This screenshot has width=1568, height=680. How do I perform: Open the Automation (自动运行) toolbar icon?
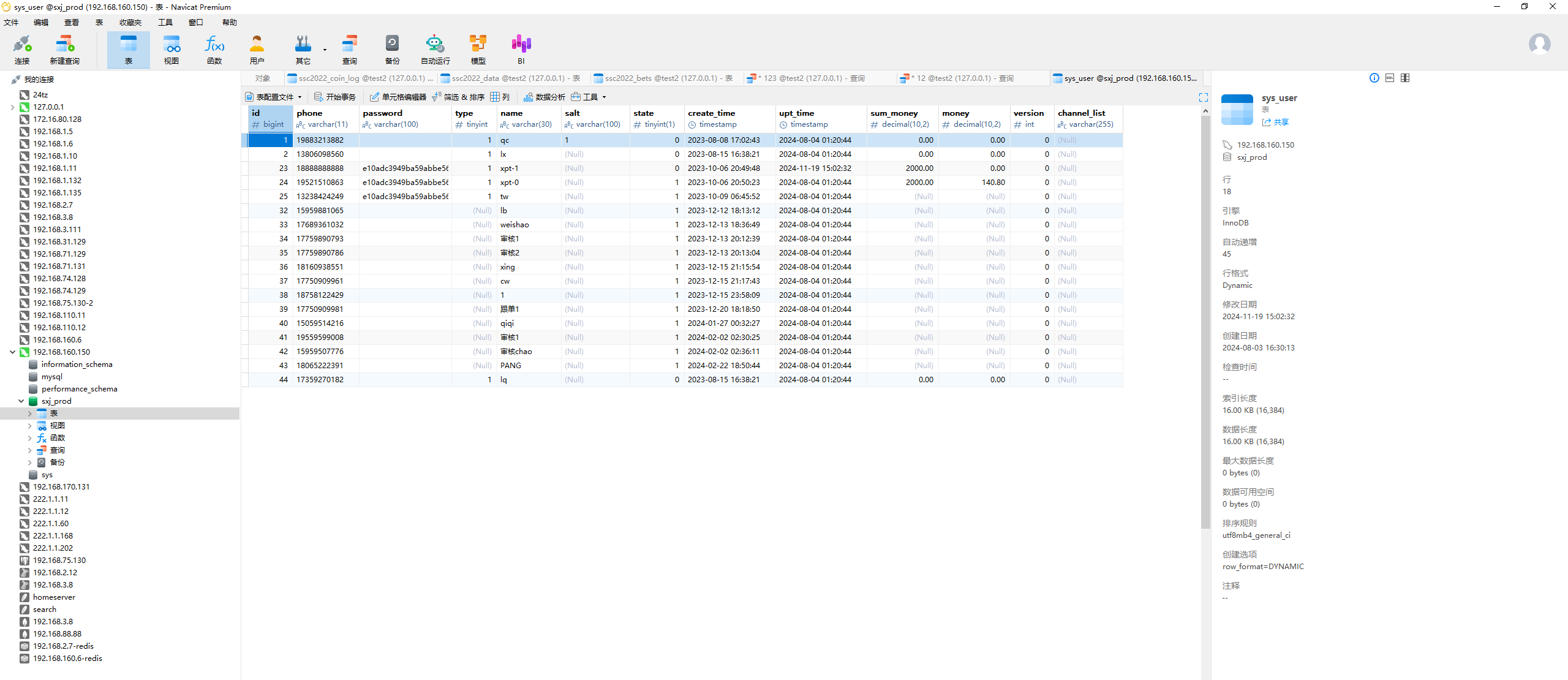[435, 50]
